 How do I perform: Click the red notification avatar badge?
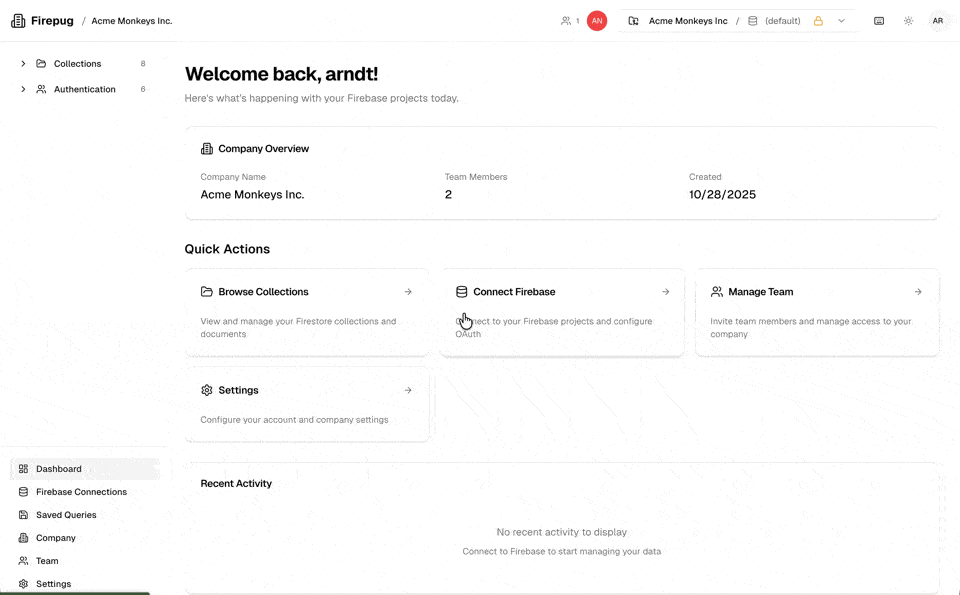(x=595, y=20)
